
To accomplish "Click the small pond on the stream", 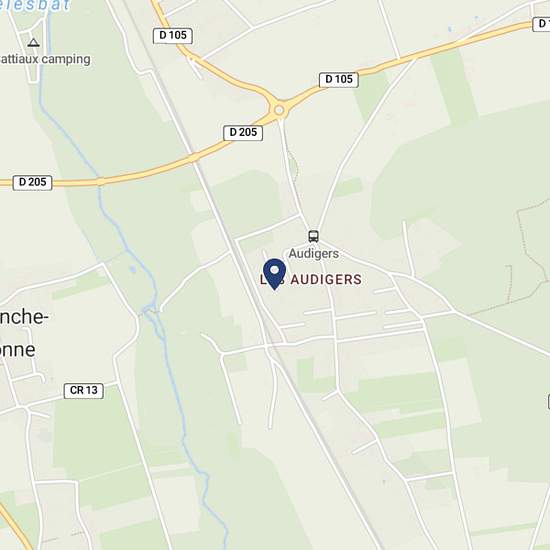I will click(133, 269).
